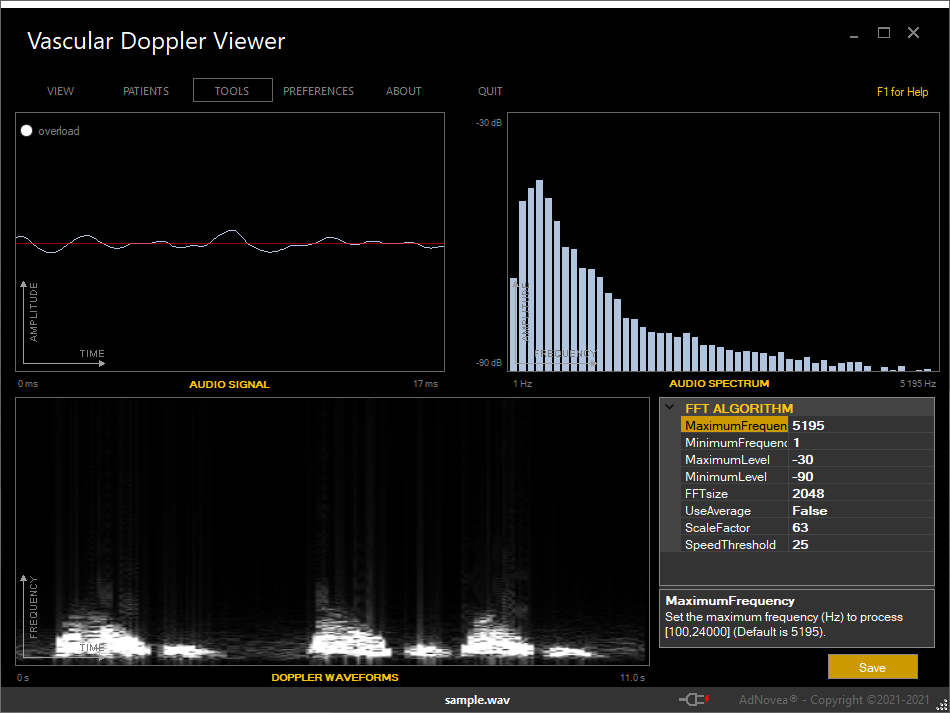Click the Save button
950x713 pixels.
[x=872, y=667]
